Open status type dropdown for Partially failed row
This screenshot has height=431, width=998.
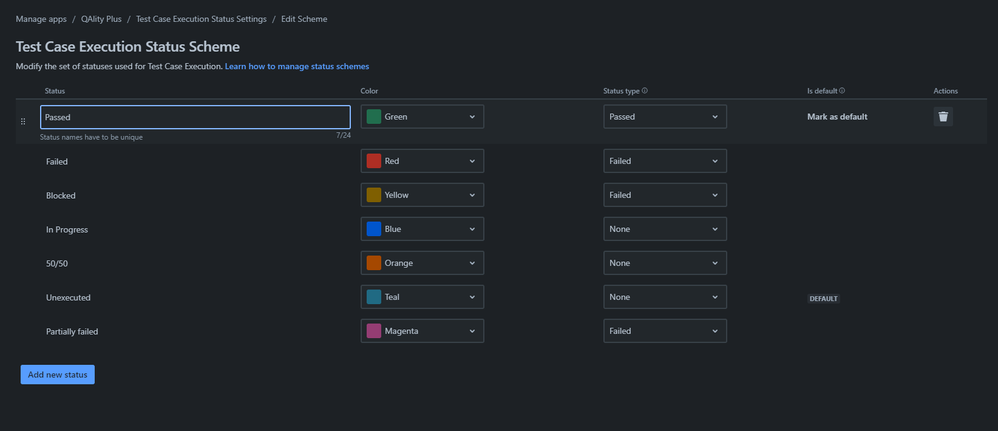[x=665, y=331]
